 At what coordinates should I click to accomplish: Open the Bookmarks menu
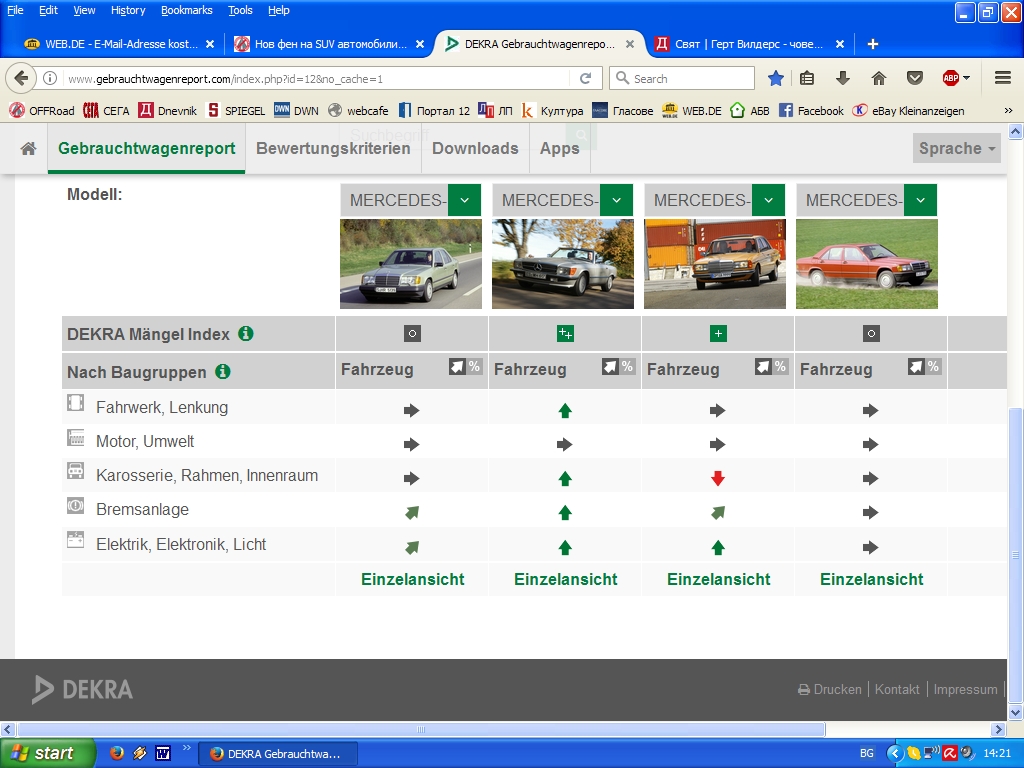point(186,10)
